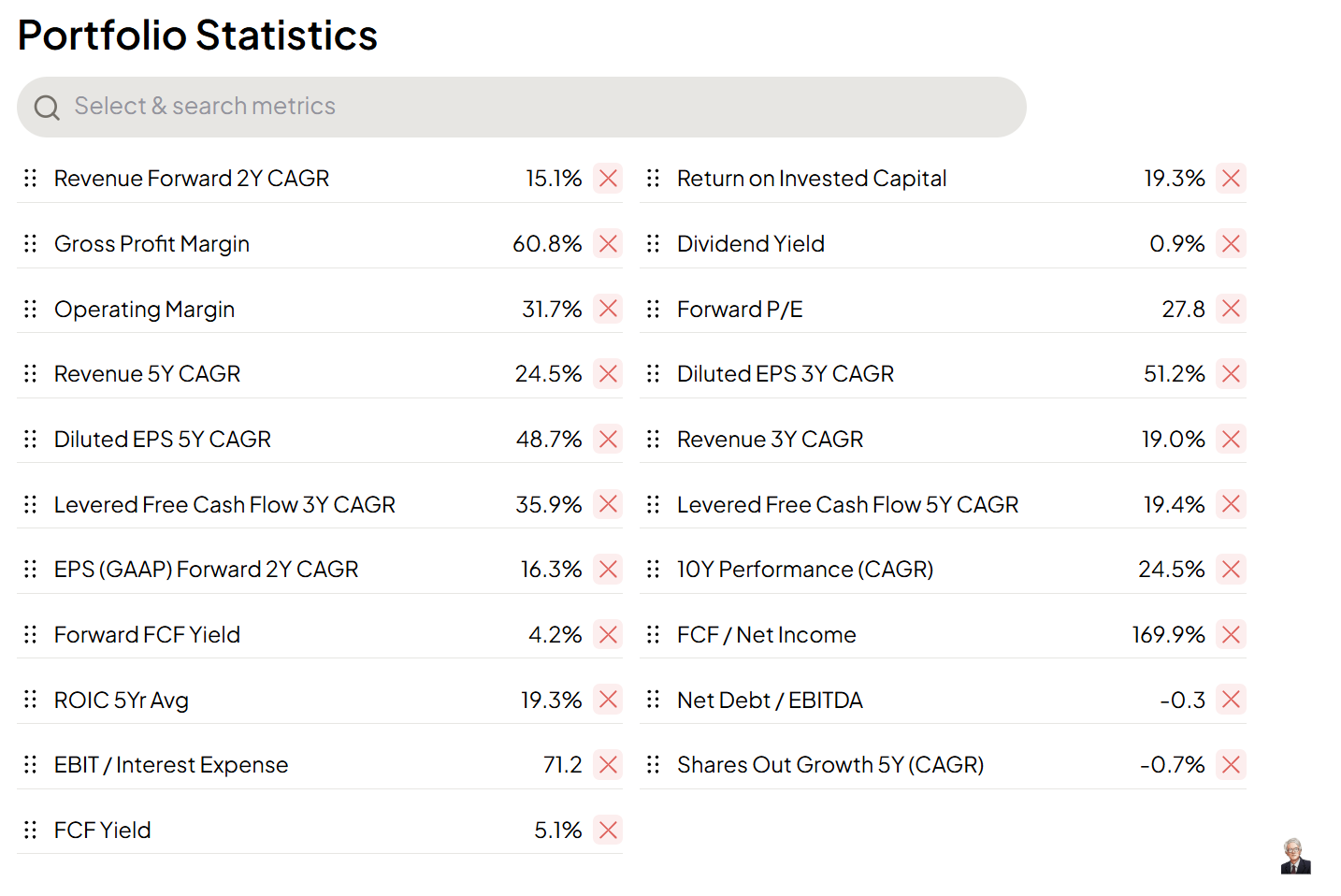1341x896 pixels.
Task: Click the drag handle for Net Debt / EBITDA
Action: 654,700
